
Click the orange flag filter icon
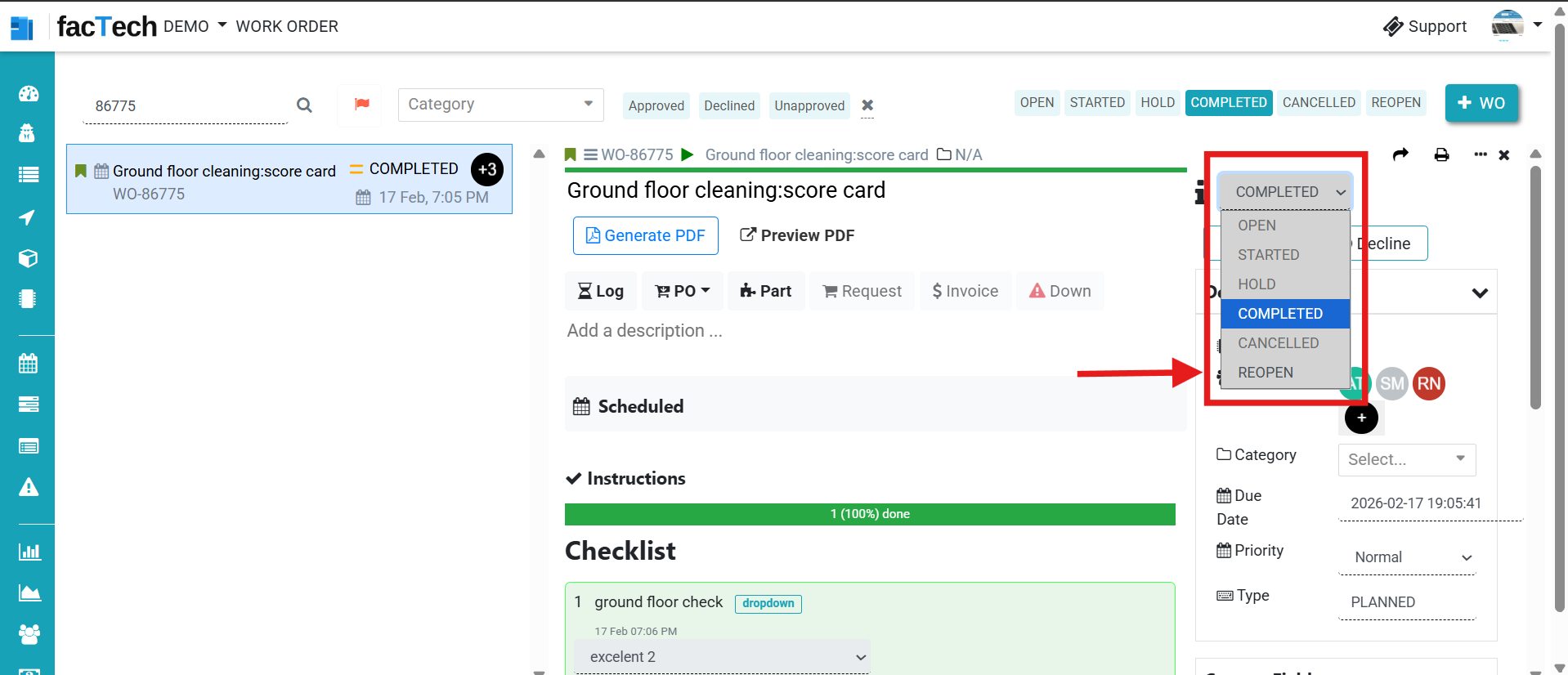tap(361, 105)
